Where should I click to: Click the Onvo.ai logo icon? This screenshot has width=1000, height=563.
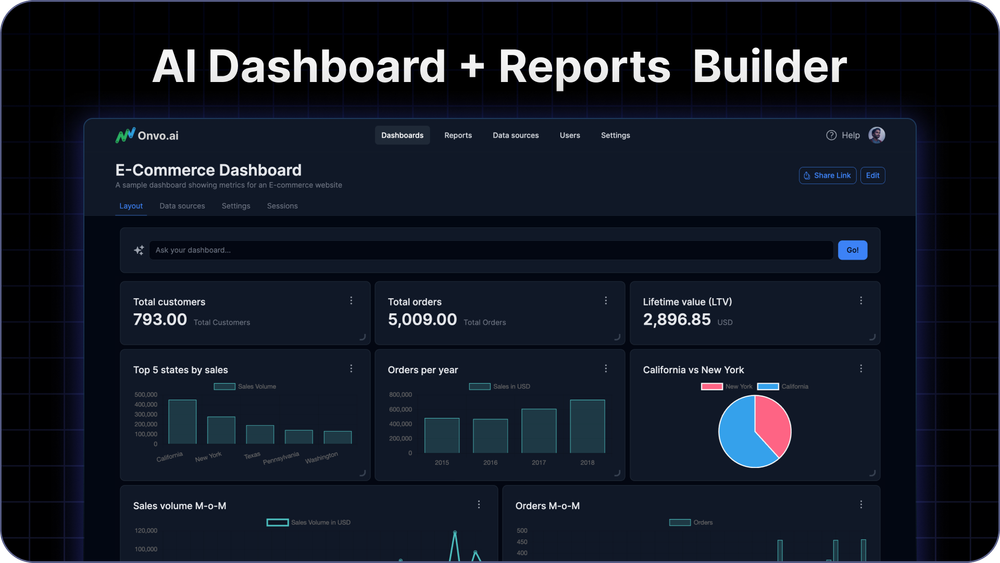point(125,135)
